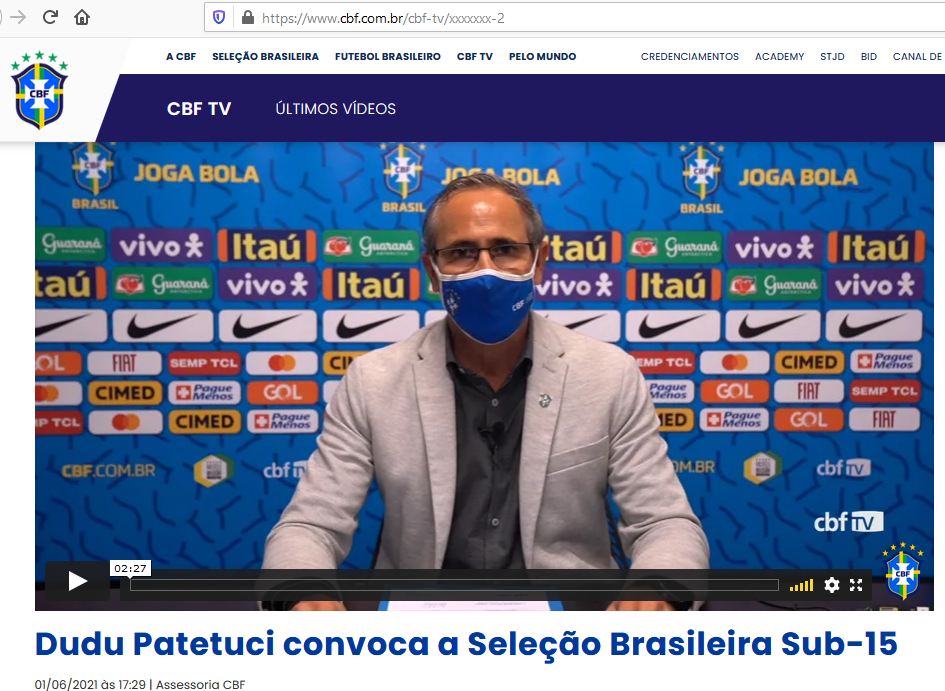Click the browser address bar URL
The height and width of the screenshot is (691, 945).
383,19
